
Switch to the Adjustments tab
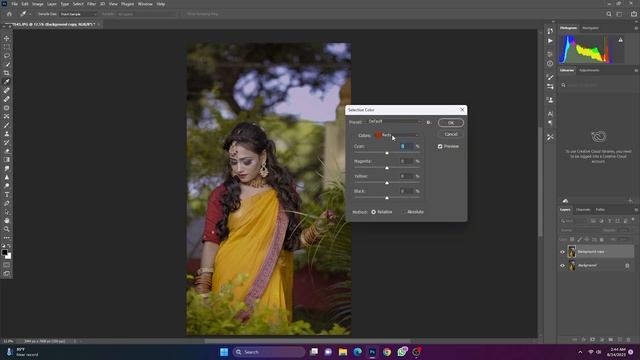589,70
